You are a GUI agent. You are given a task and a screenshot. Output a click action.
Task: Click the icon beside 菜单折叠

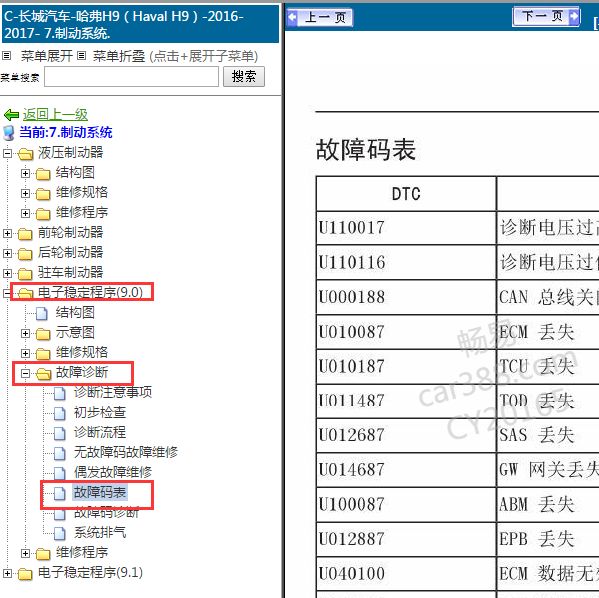point(81,56)
